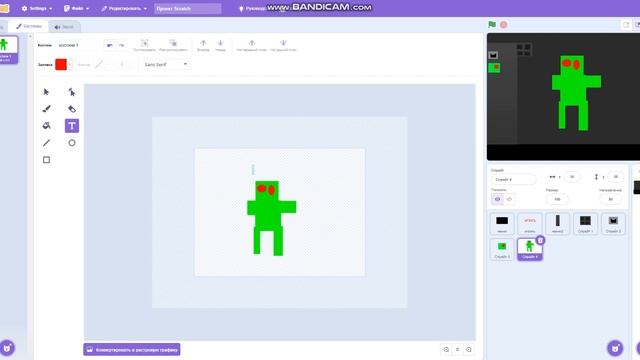This screenshot has height=360, width=640.
Task: Select the Circle tool
Action: (72, 143)
